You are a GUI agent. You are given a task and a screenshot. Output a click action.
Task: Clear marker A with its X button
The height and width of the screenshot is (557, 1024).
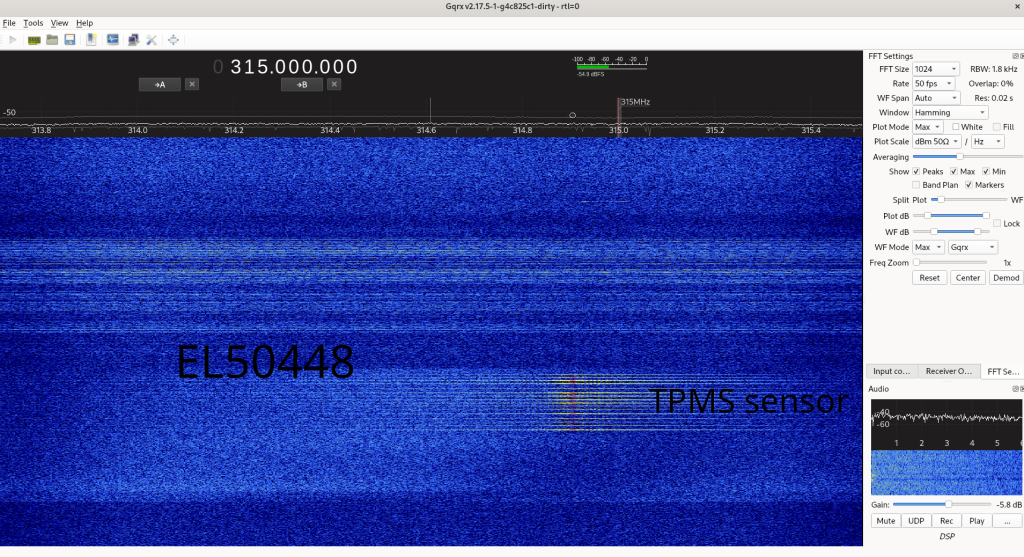pyautogui.click(x=192, y=84)
